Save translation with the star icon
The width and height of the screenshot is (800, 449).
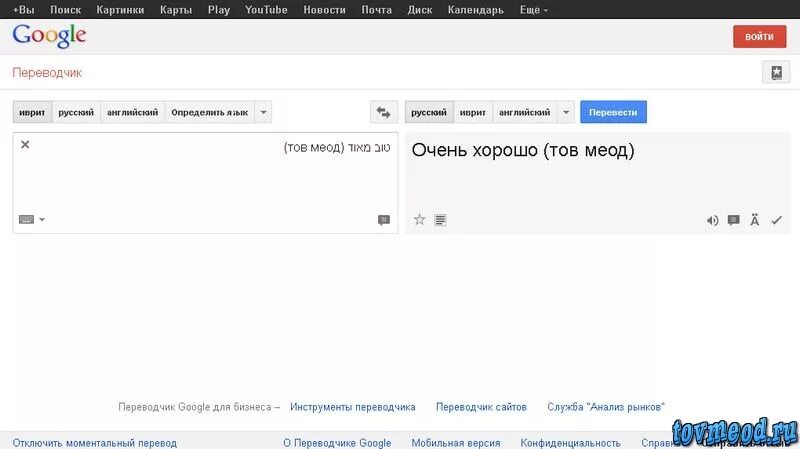[x=419, y=220]
